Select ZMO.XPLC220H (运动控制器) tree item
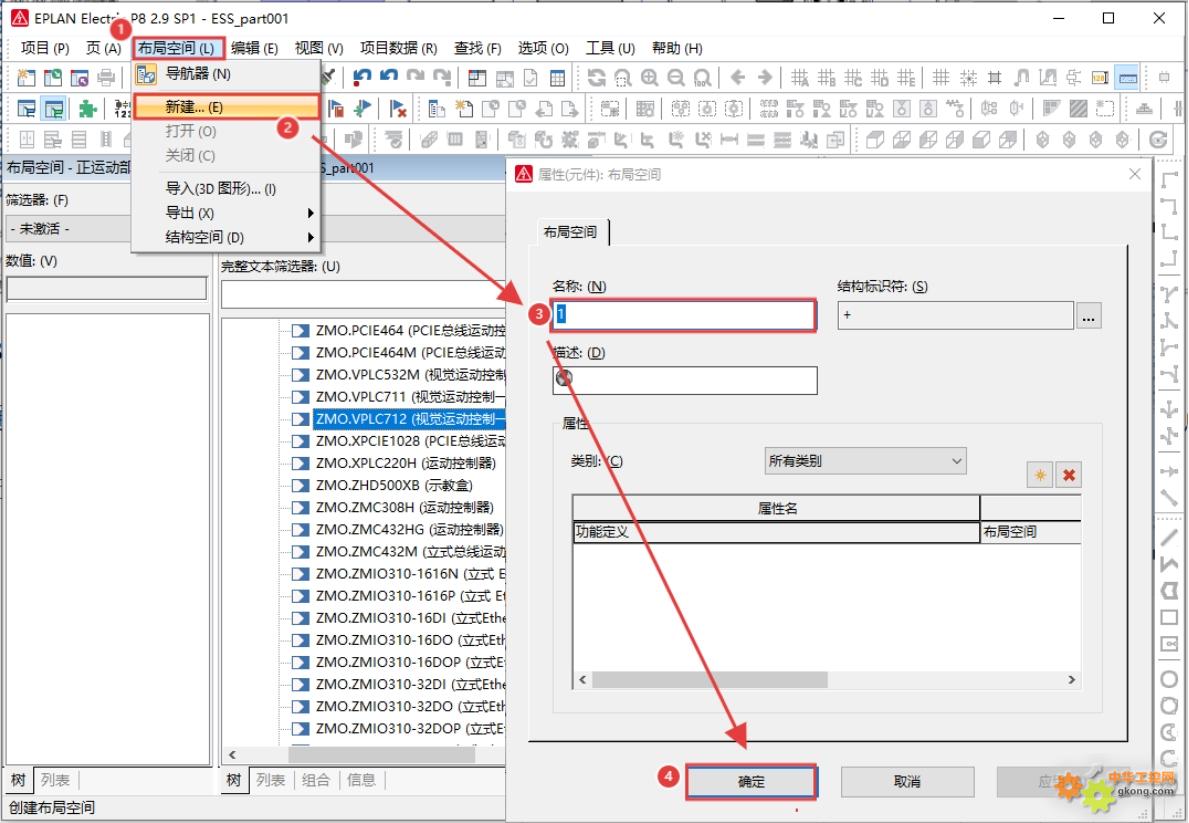The width and height of the screenshot is (1189, 823). coord(406,463)
